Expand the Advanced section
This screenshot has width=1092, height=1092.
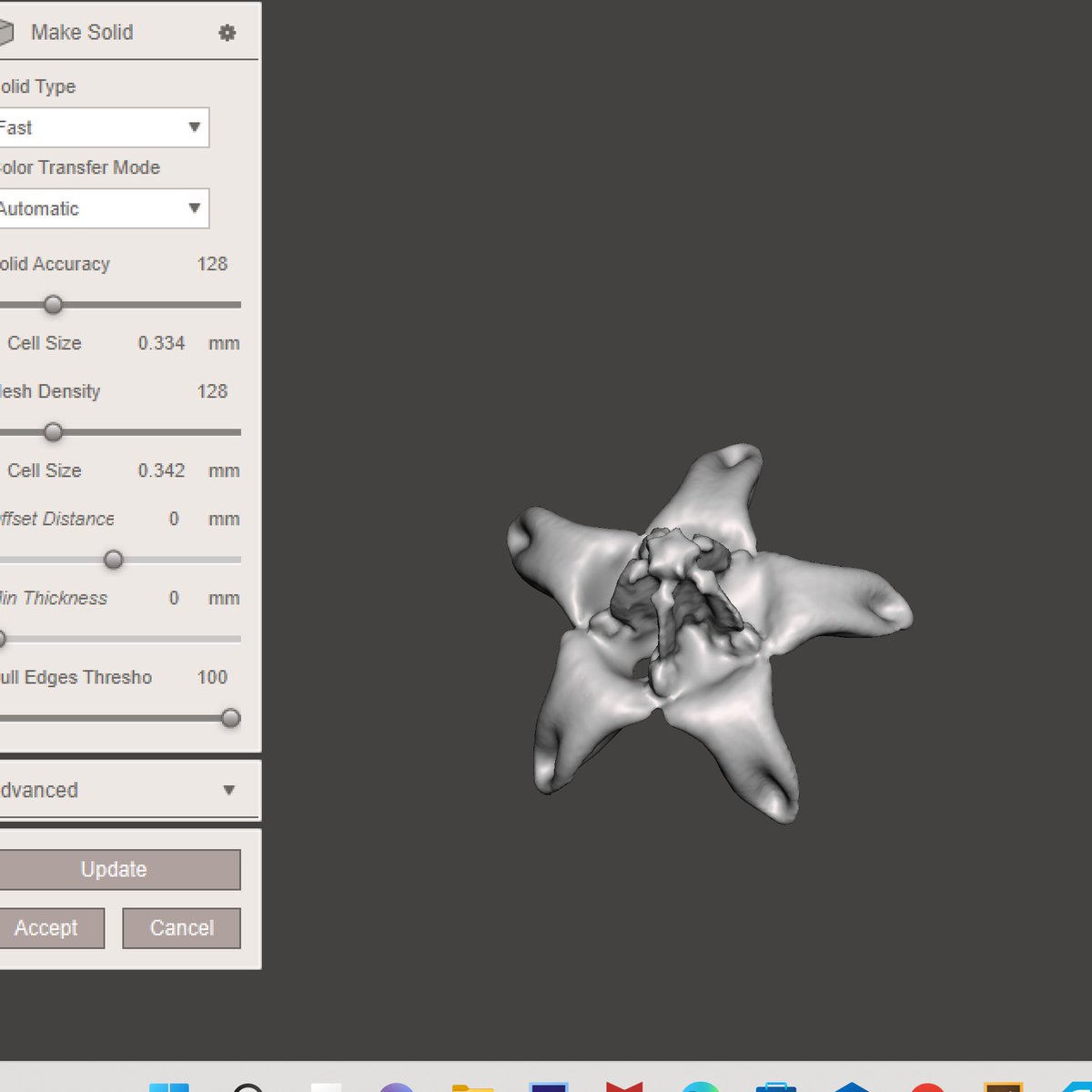pos(118,790)
